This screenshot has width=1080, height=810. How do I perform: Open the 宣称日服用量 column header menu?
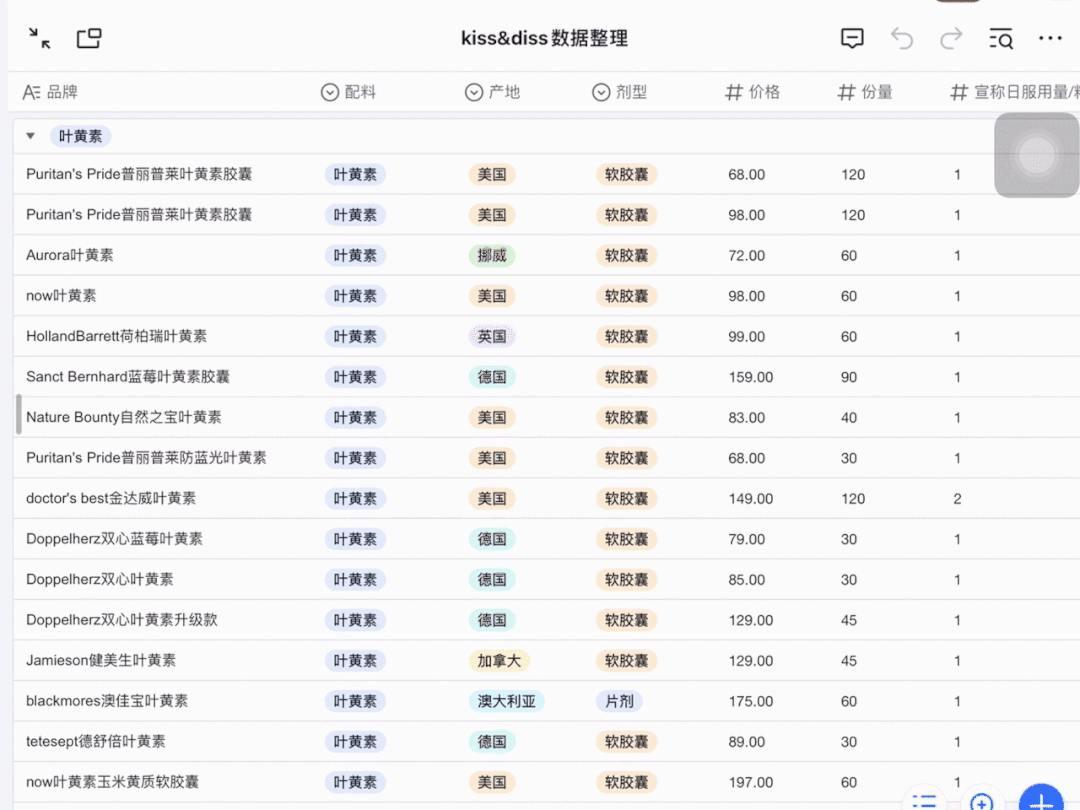(1015, 92)
